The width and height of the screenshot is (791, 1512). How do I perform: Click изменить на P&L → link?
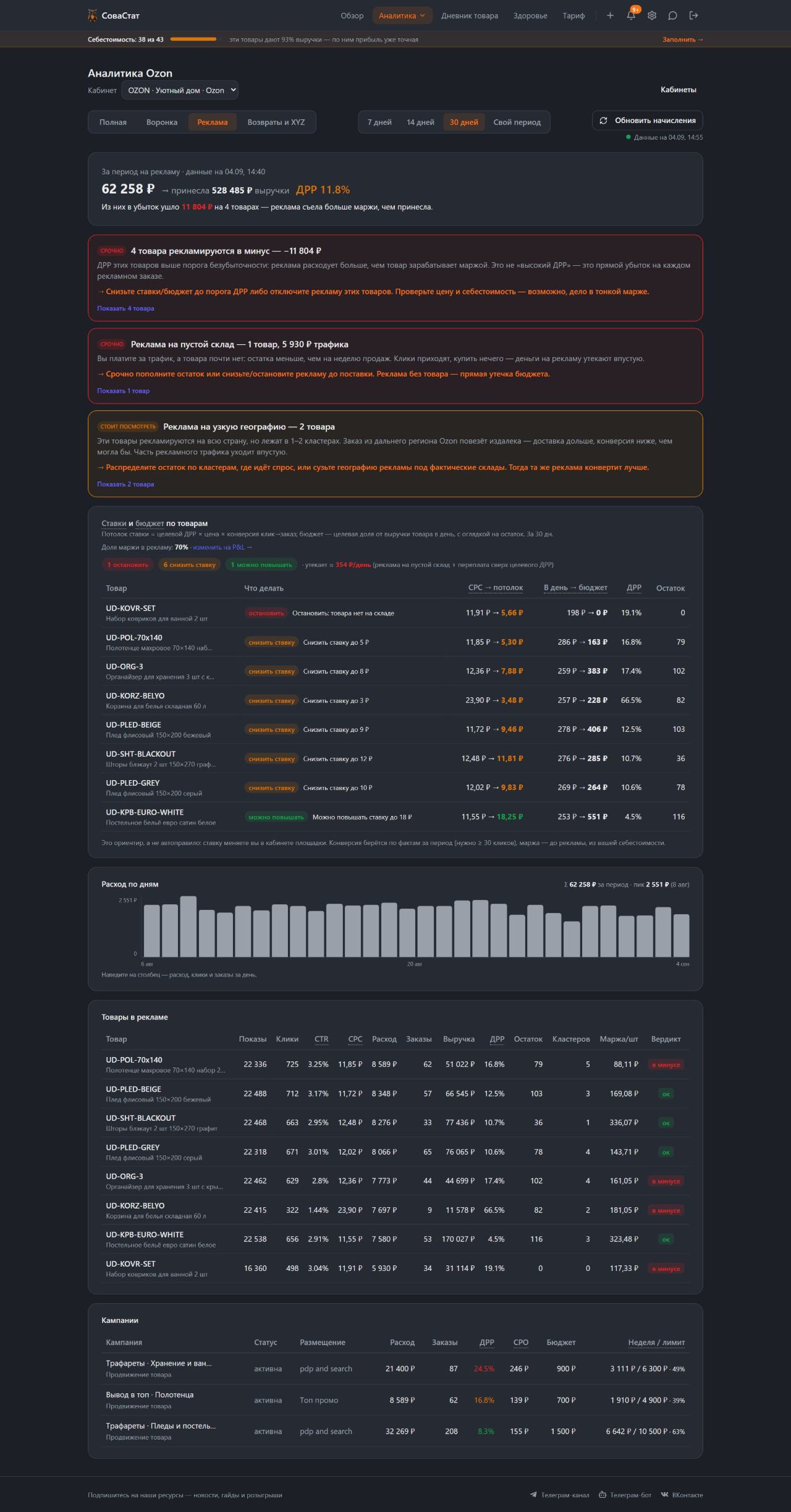[222, 547]
